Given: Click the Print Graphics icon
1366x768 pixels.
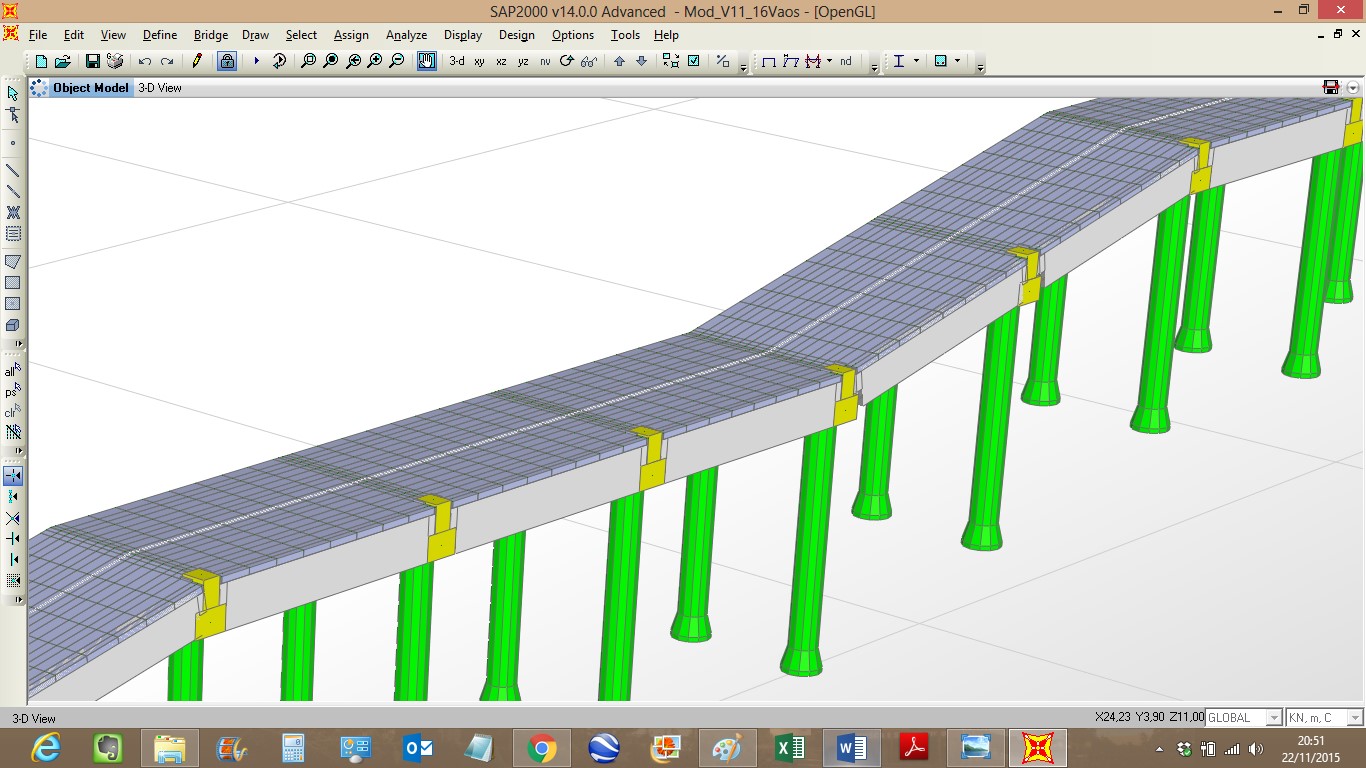Looking at the screenshot, I should 115,61.
